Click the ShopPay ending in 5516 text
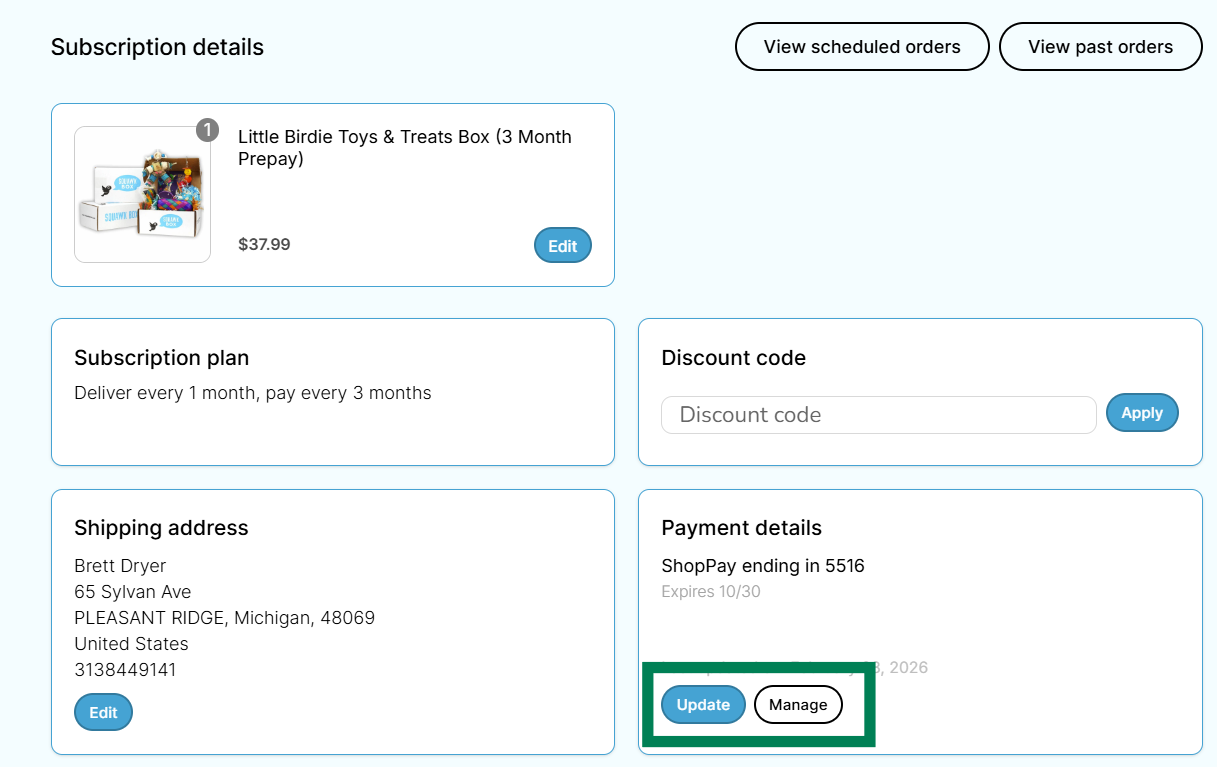 pos(762,566)
